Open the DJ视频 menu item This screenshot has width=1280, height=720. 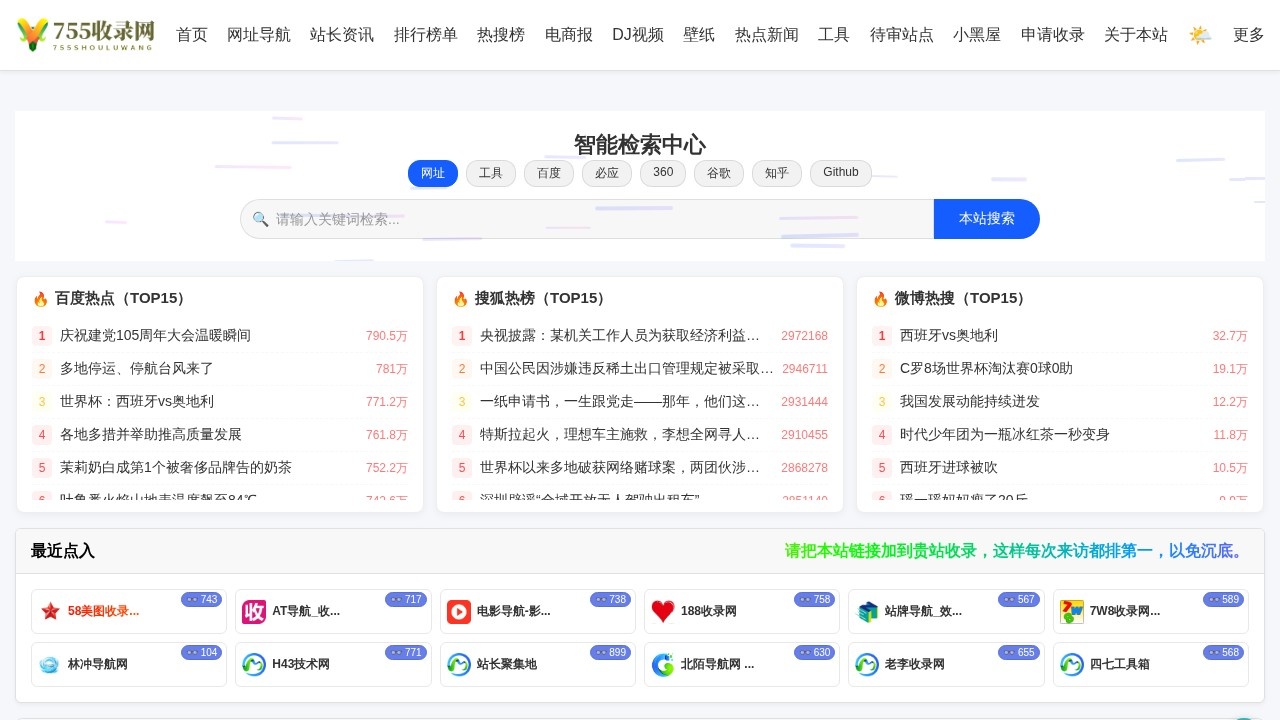(x=638, y=35)
